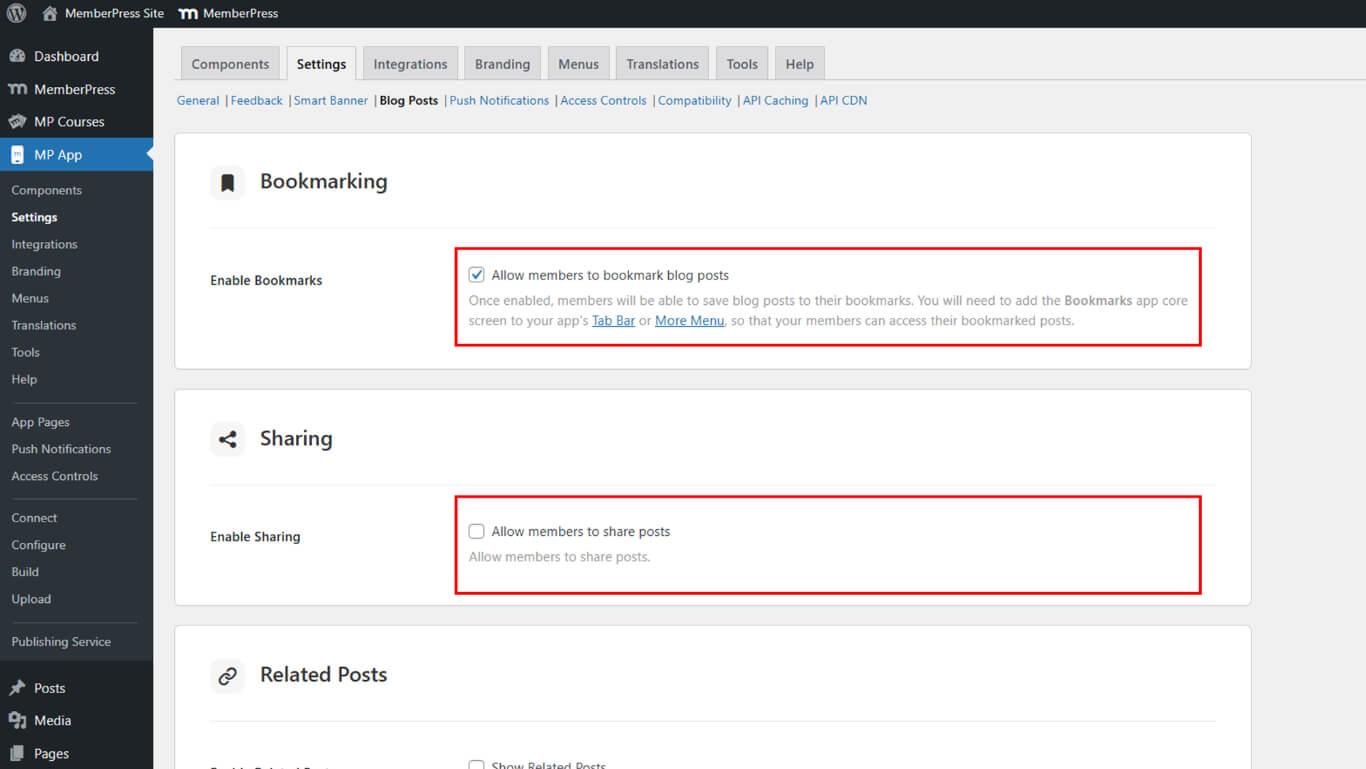Open MP Courses via its stacked-cards icon
Viewport: 1366px width, 769px height.
pyautogui.click(x=19, y=121)
